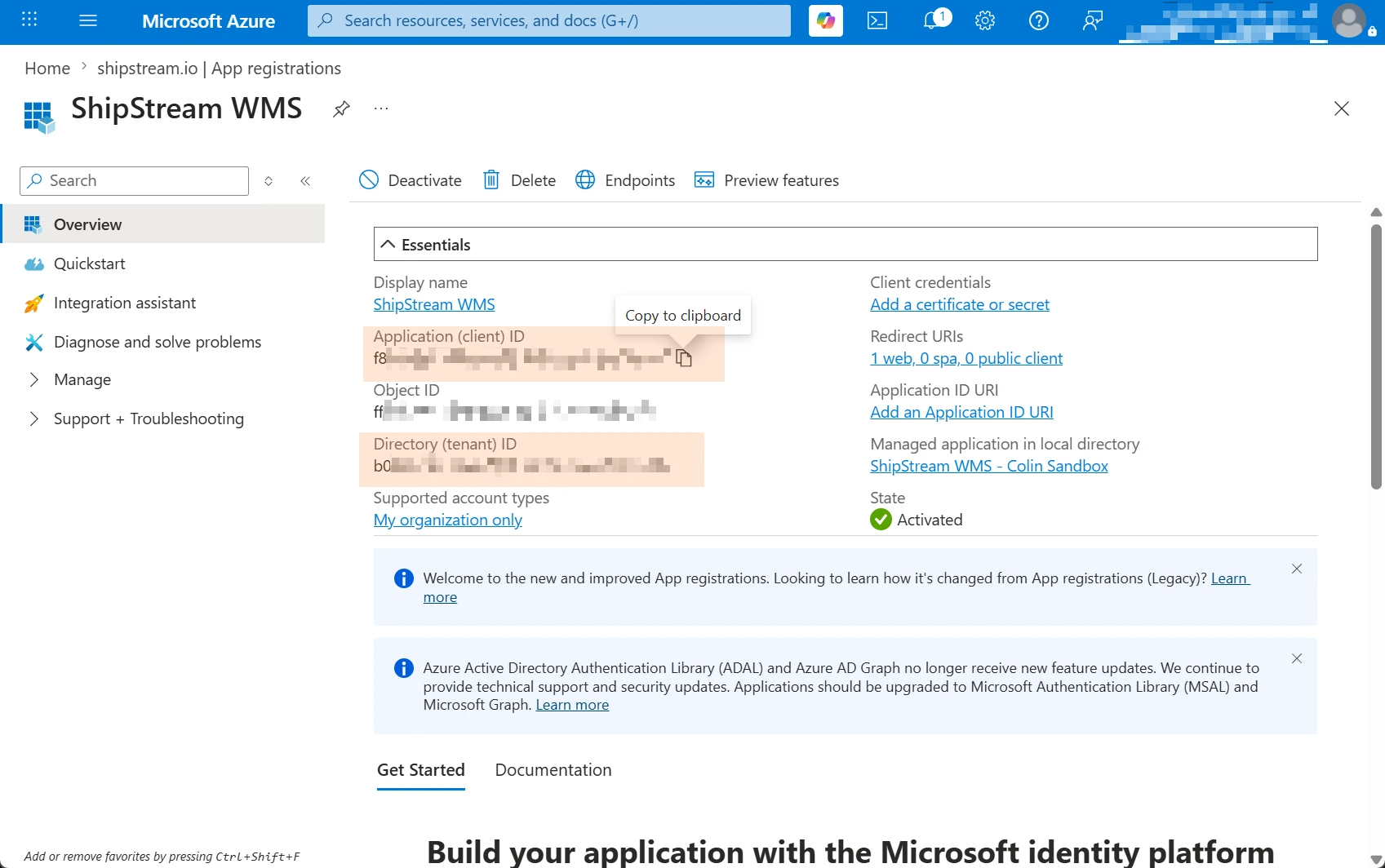Select Overview in the side menu
Viewport: 1385px width, 868px height.
pos(163,224)
